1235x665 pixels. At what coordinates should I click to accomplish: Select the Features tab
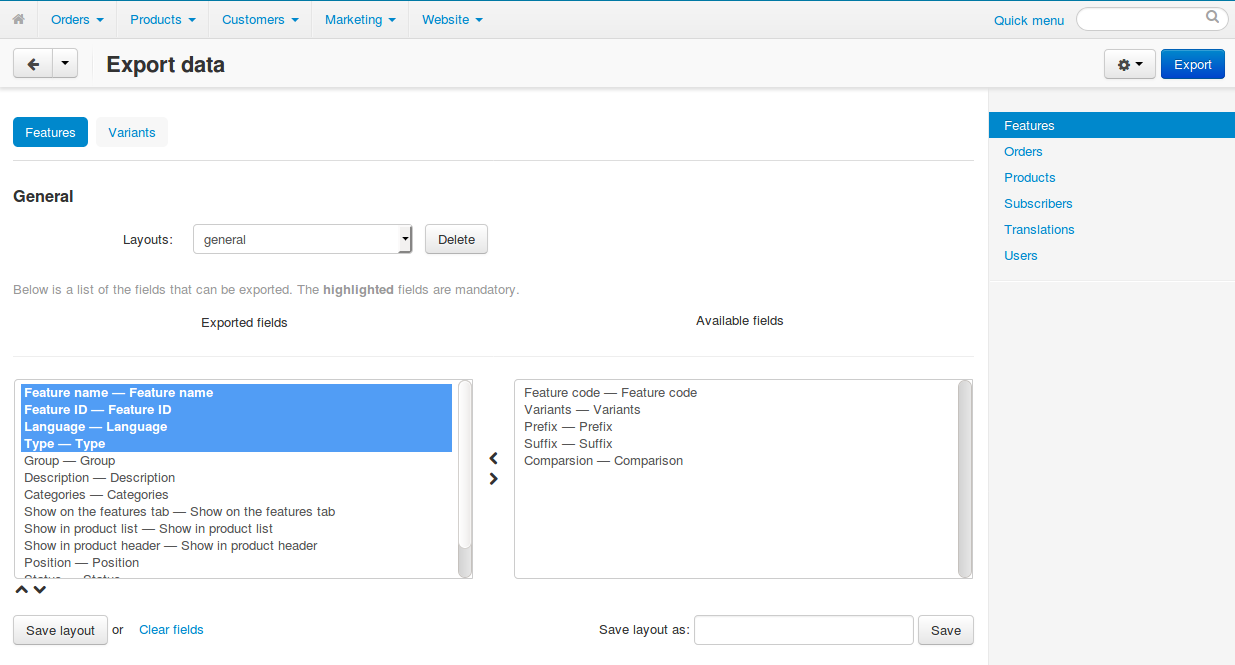coord(50,132)
